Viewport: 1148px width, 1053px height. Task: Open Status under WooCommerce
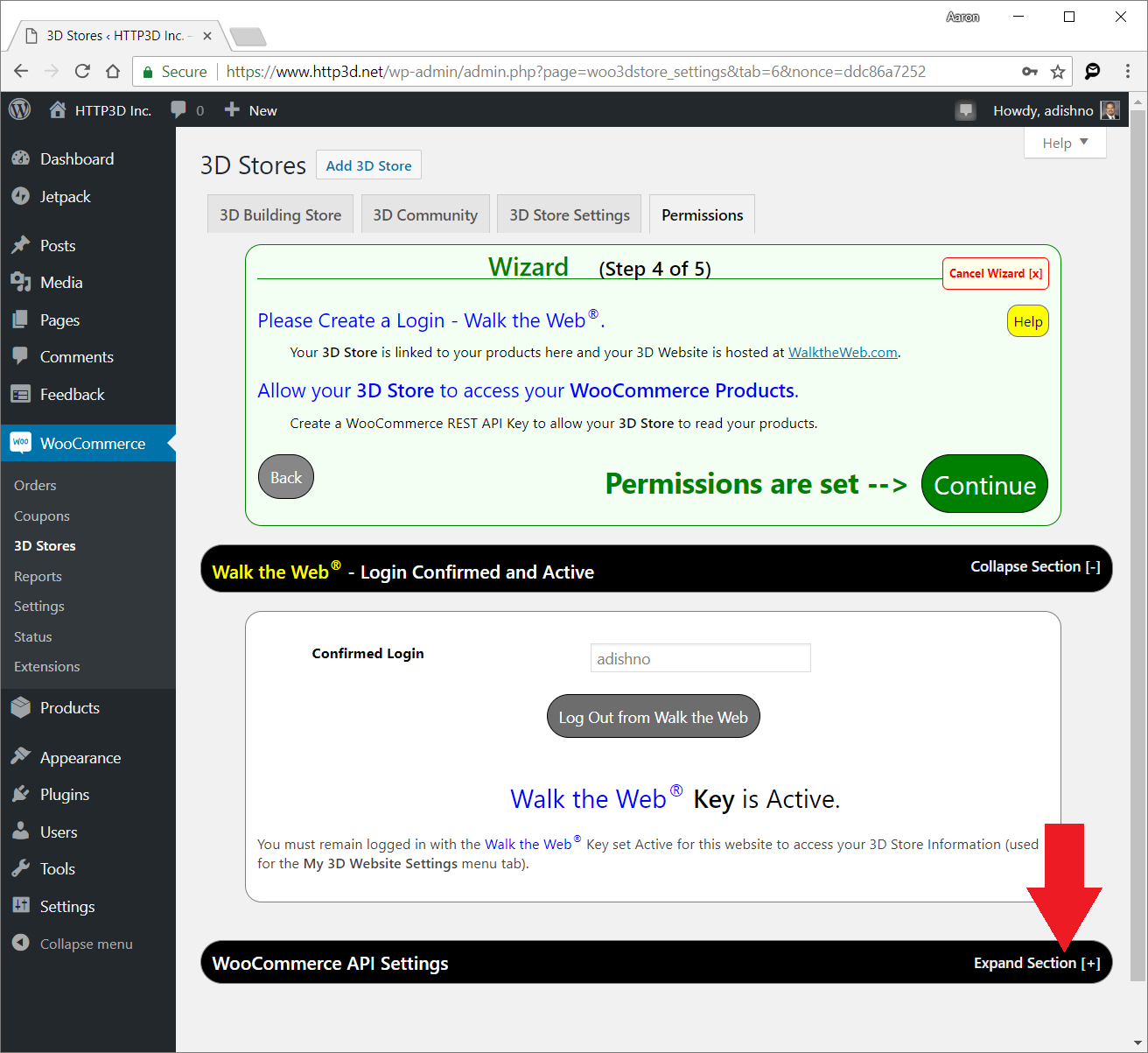click(x=33, y=636)
